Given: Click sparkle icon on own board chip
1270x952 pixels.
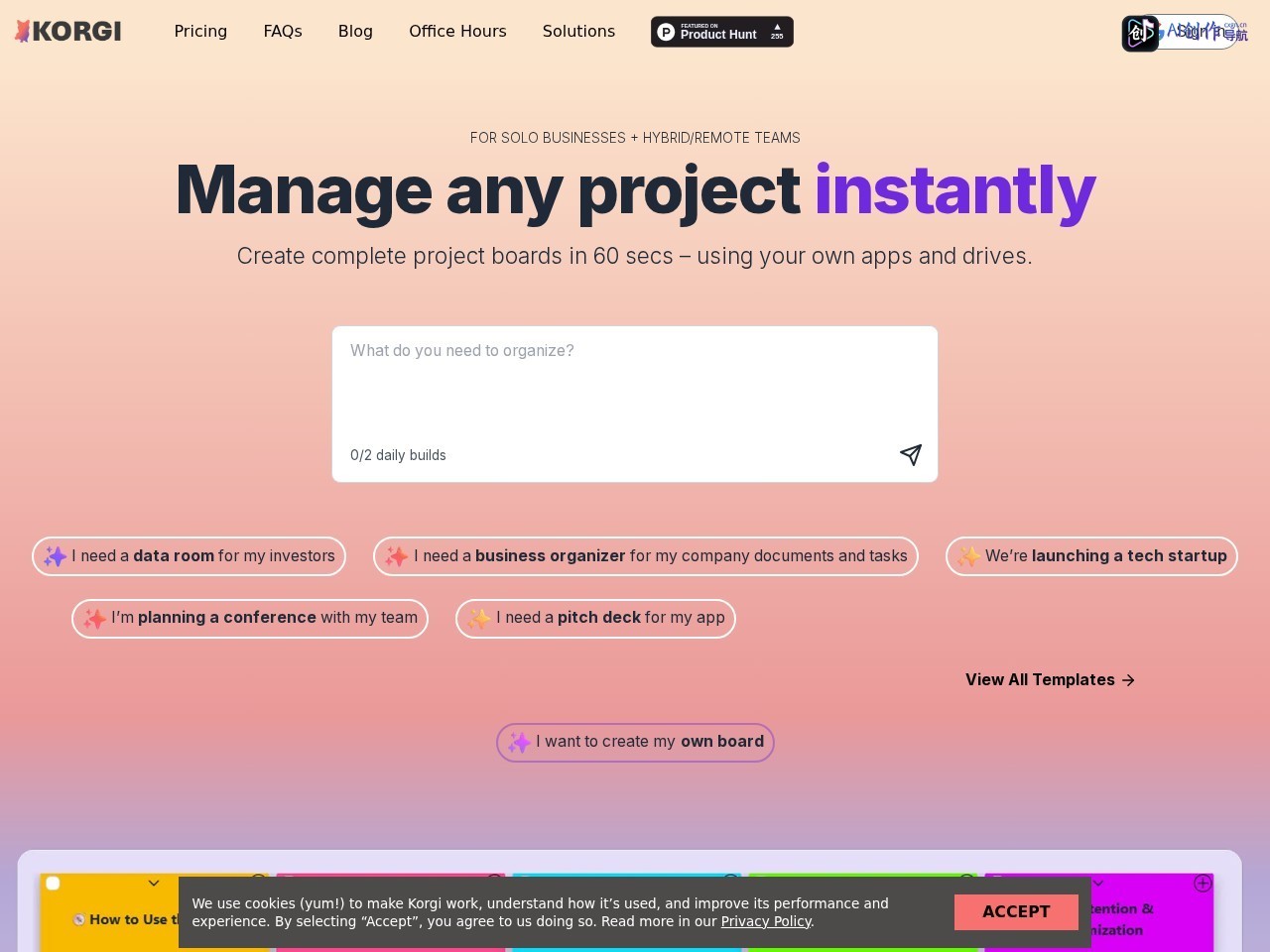Looking at the screenshot, I should [519, 743].
